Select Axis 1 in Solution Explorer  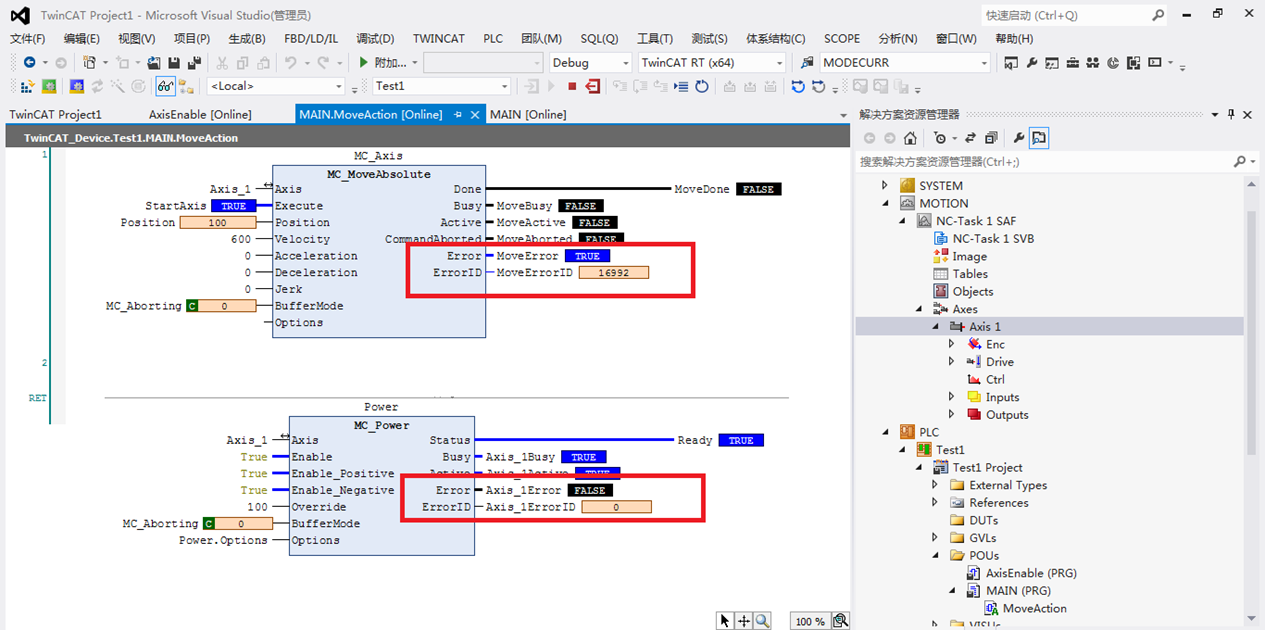(x=984, y=326)
